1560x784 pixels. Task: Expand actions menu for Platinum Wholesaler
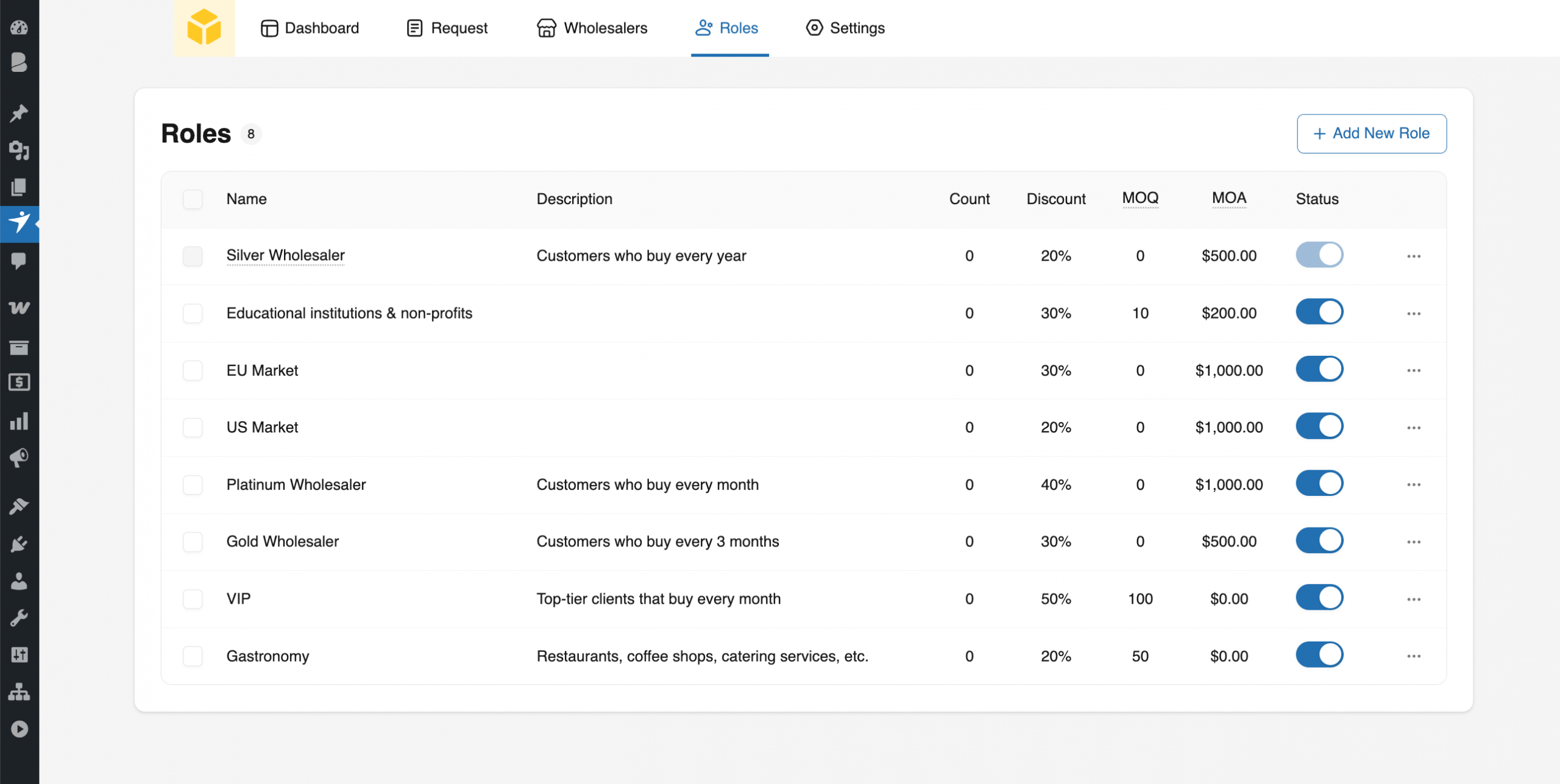tap(1414, 485)
